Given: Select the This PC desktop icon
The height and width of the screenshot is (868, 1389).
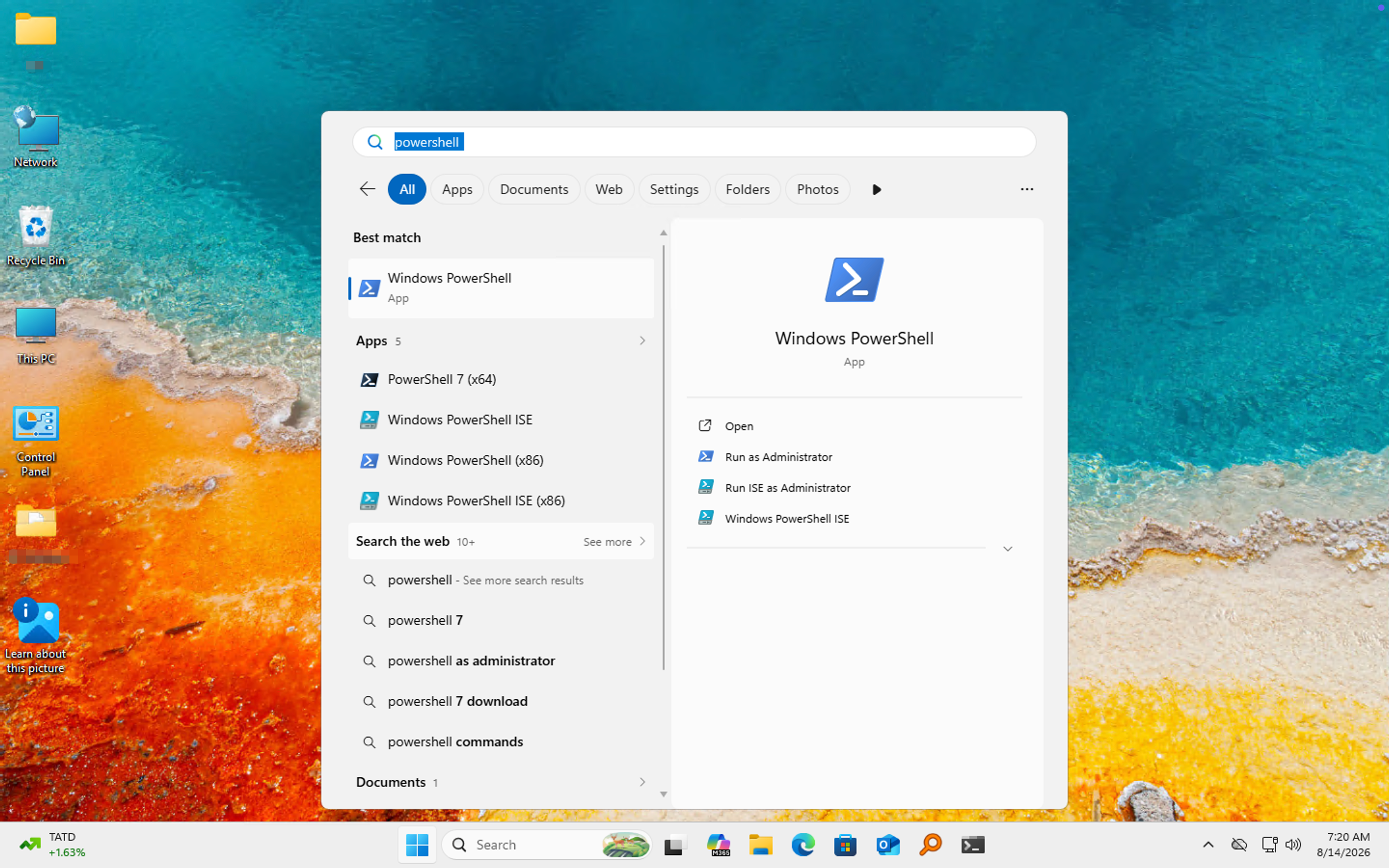Looking at the screenshot, I should [36, 335].
